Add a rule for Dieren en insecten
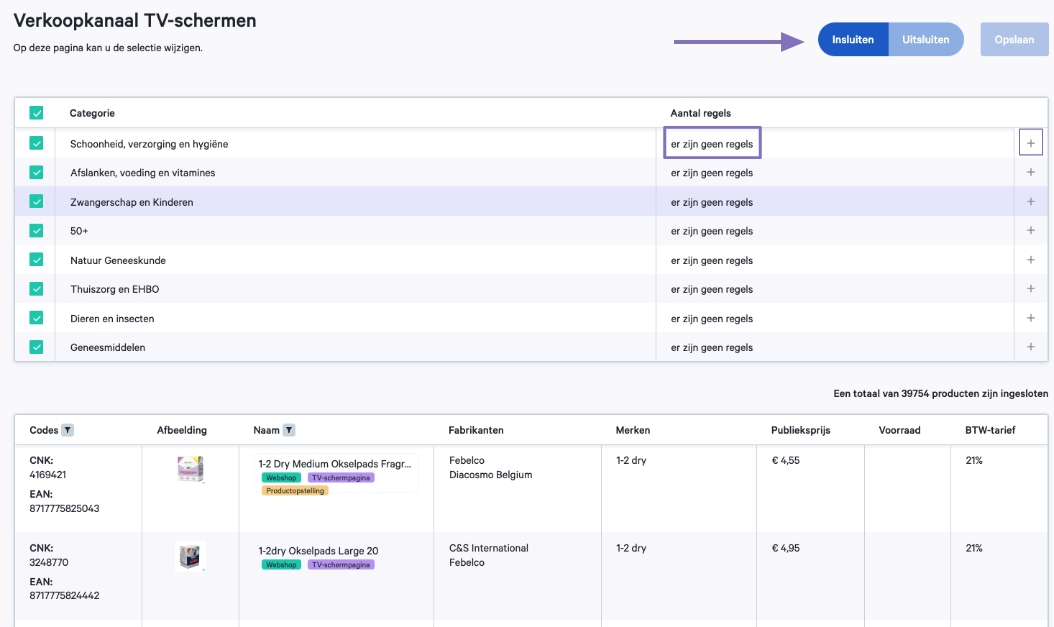Viewport: 1054px width, 627px height. [1030, 318]
